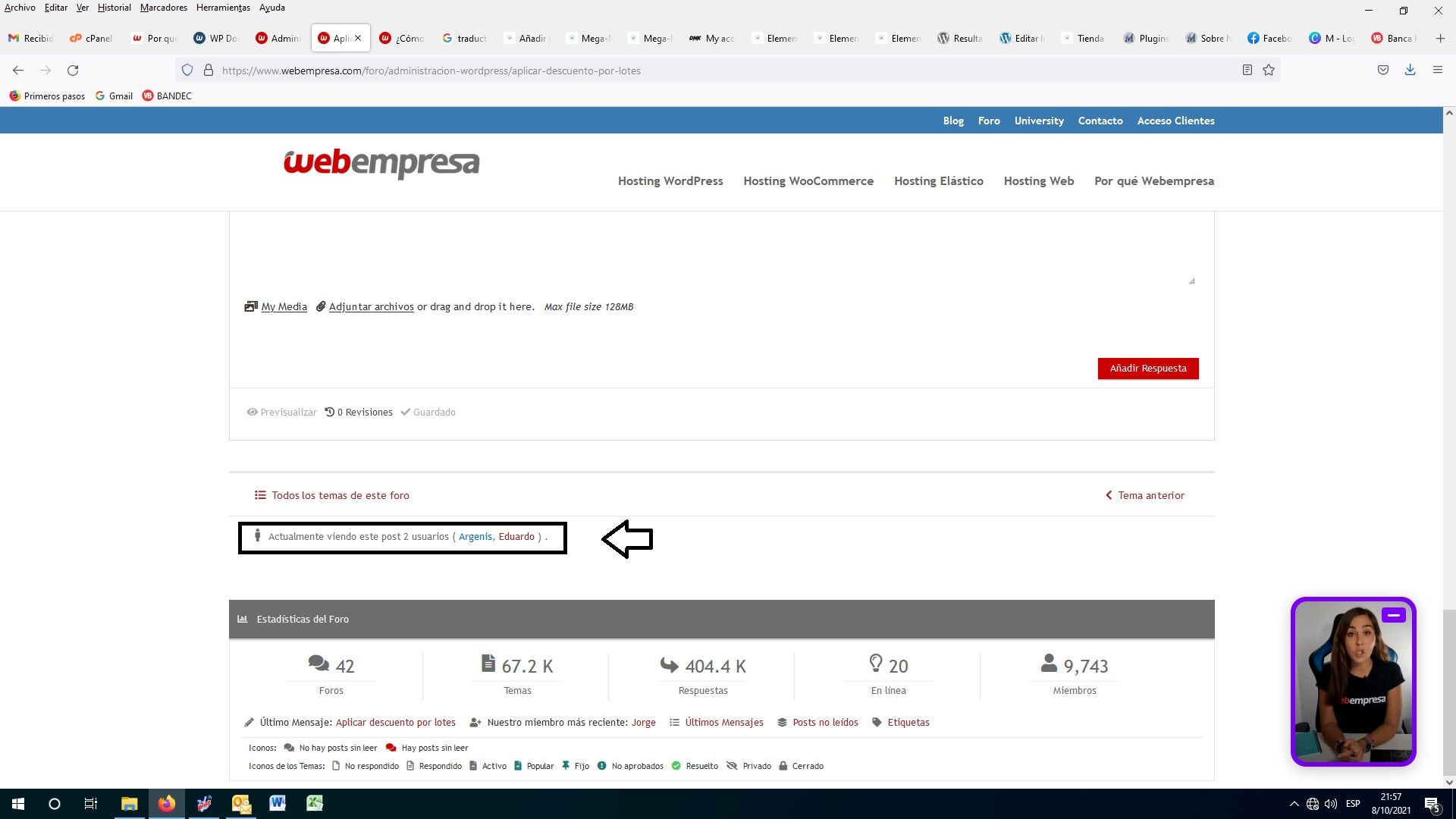
Task: Go to Tema anterior
Action: click(1145, 495)
